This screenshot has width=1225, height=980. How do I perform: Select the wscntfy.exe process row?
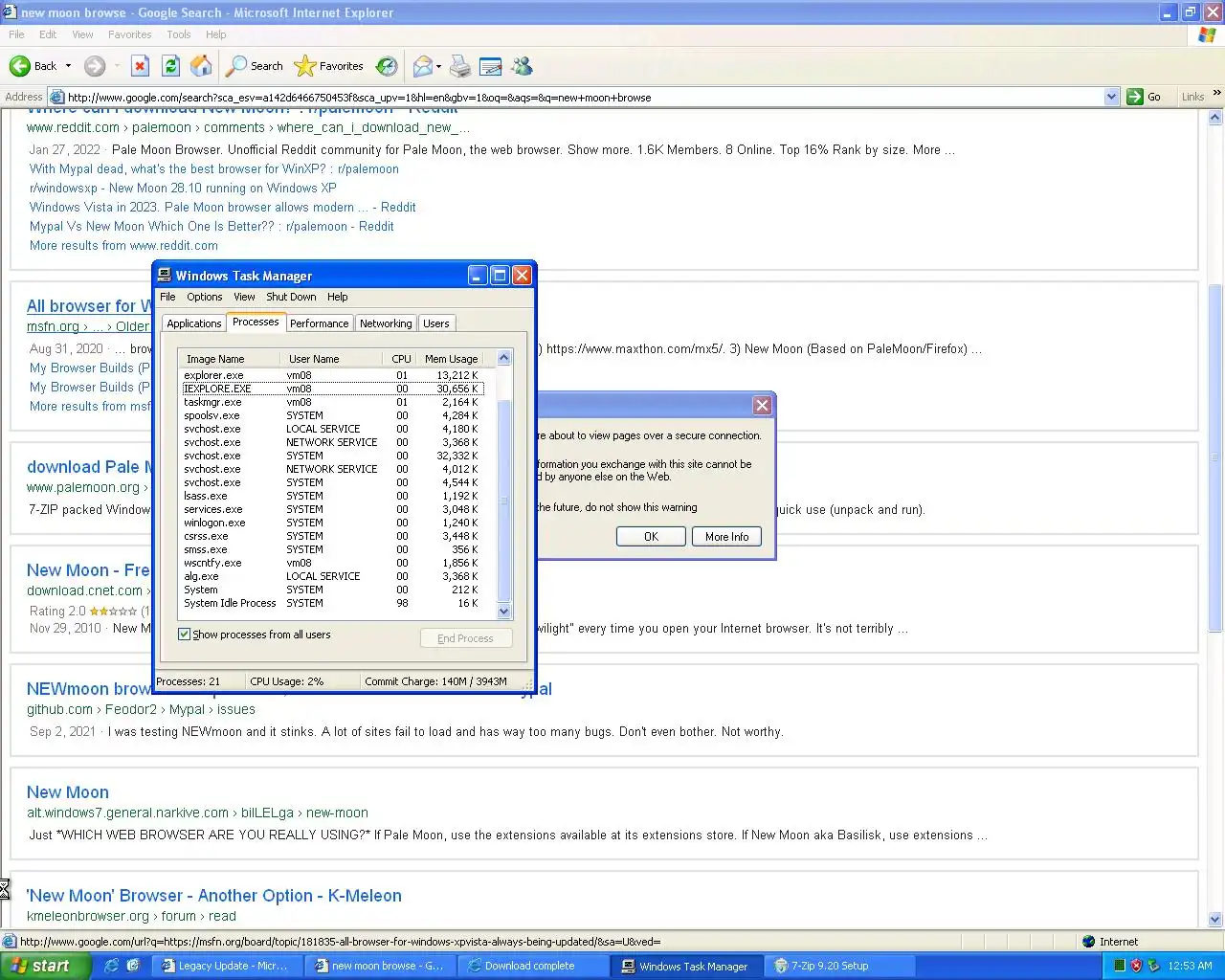point(332,563)
